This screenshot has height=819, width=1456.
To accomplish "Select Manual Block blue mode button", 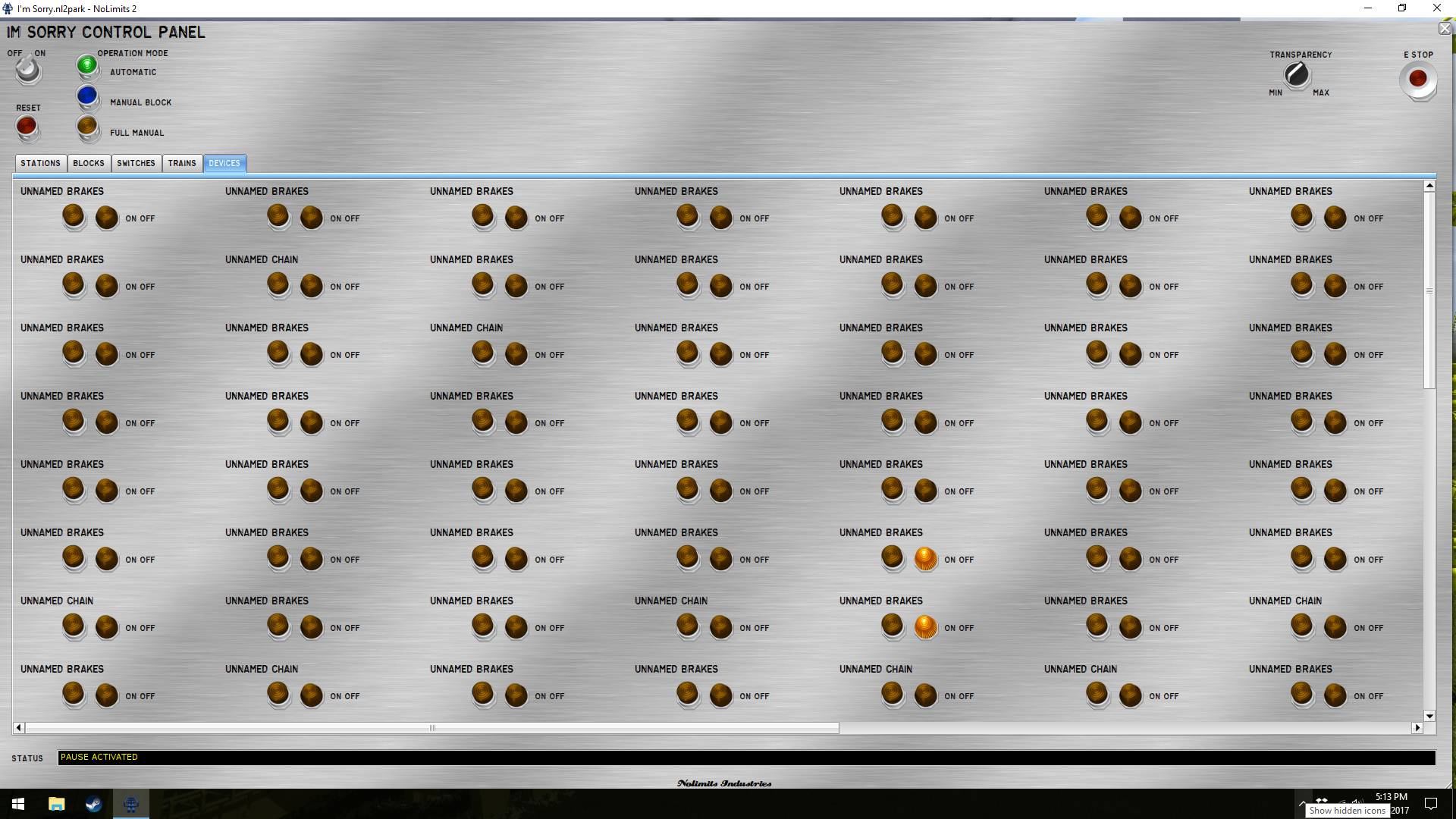I will tap(87, 96).
